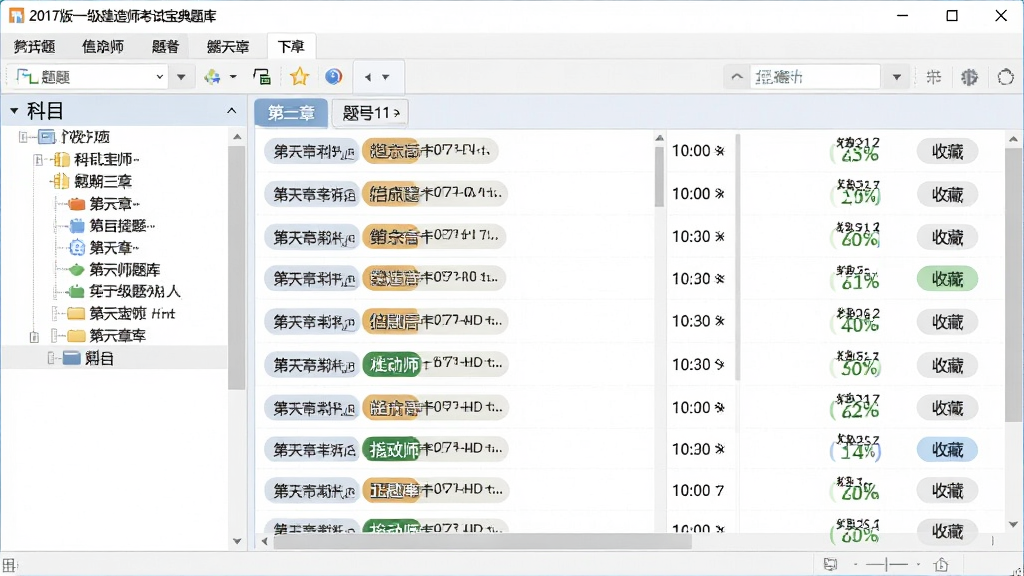This screenshot has height=576, width=1024.
Task: Expand the top-level tree node with the monitor icon
Action: point(24,137)
